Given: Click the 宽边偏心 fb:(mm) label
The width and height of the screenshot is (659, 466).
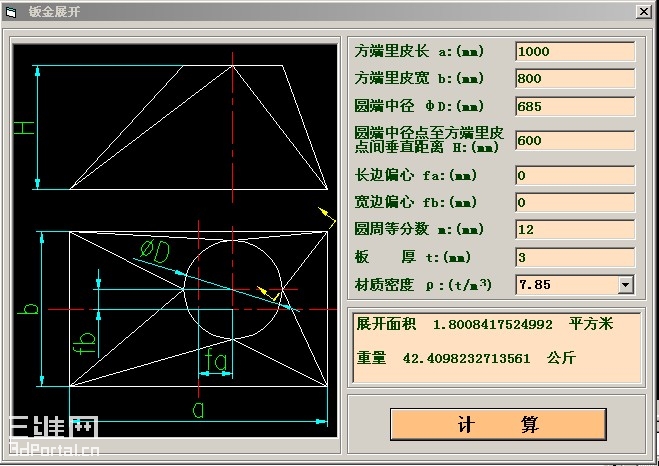Looking at the screenshot, I should [x=415, y=203].
